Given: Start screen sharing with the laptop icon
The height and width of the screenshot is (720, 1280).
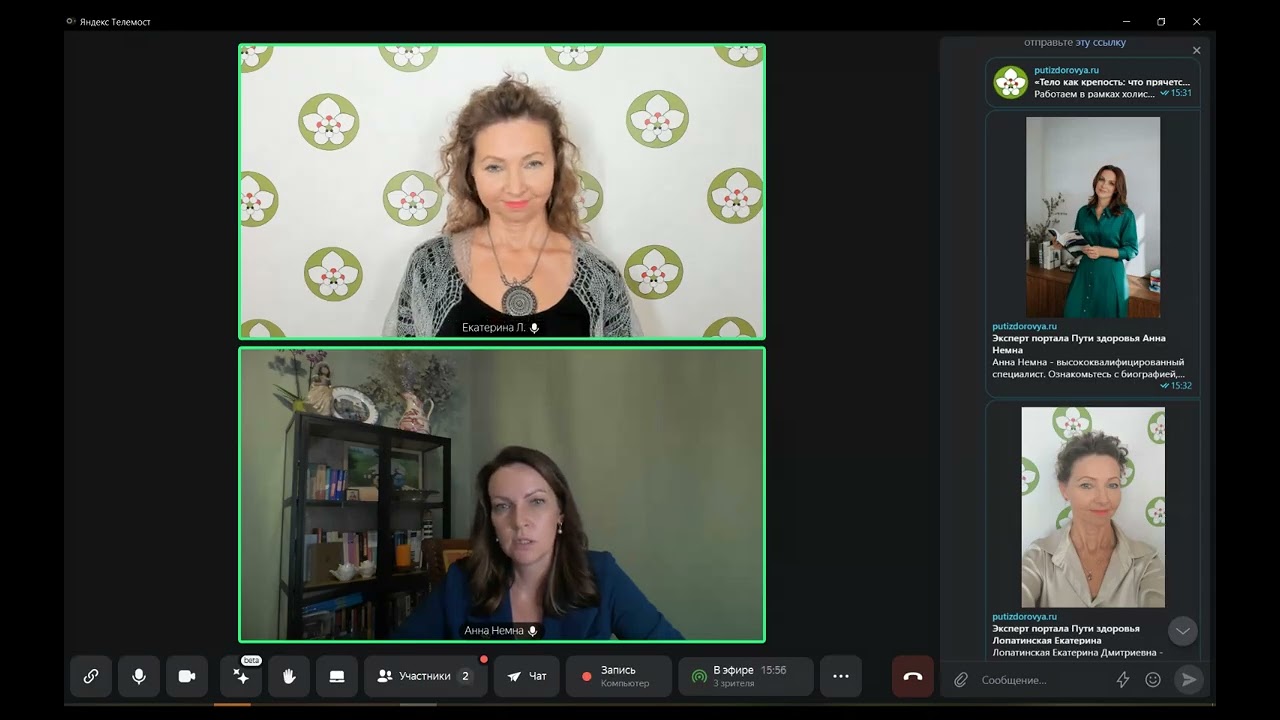Looking at the screenshot, I should 337,676.
